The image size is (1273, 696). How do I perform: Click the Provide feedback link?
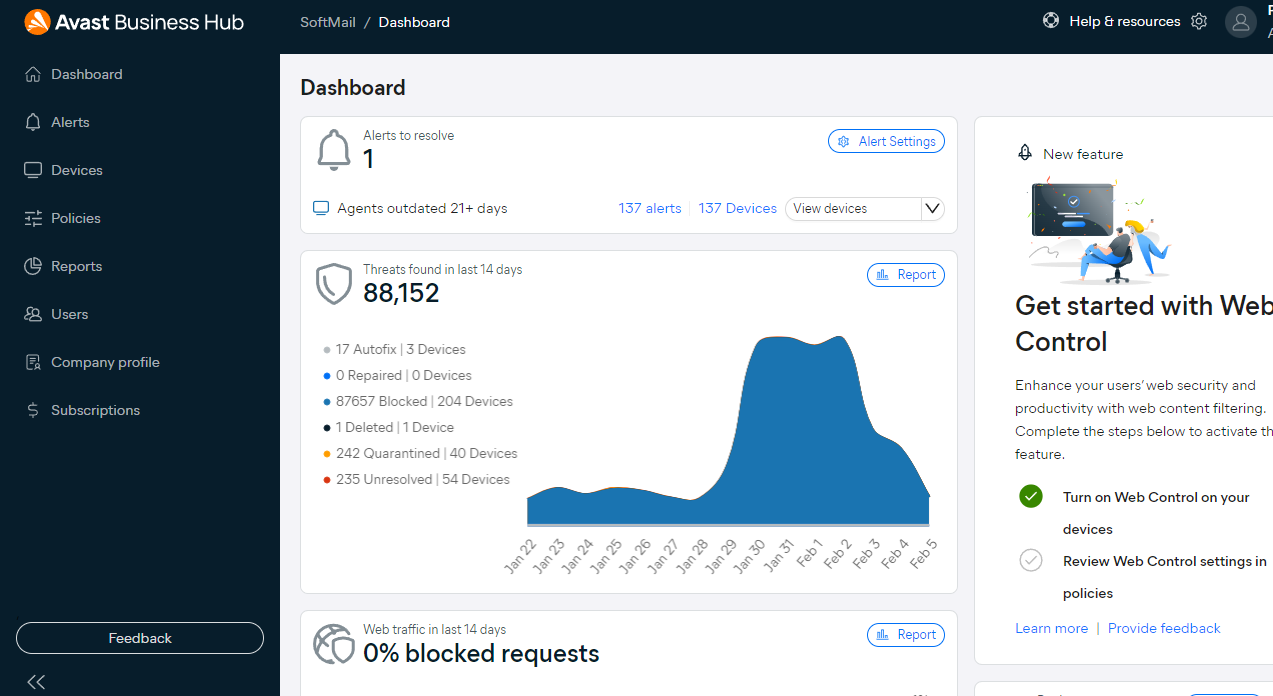[x=1164, y=628]
